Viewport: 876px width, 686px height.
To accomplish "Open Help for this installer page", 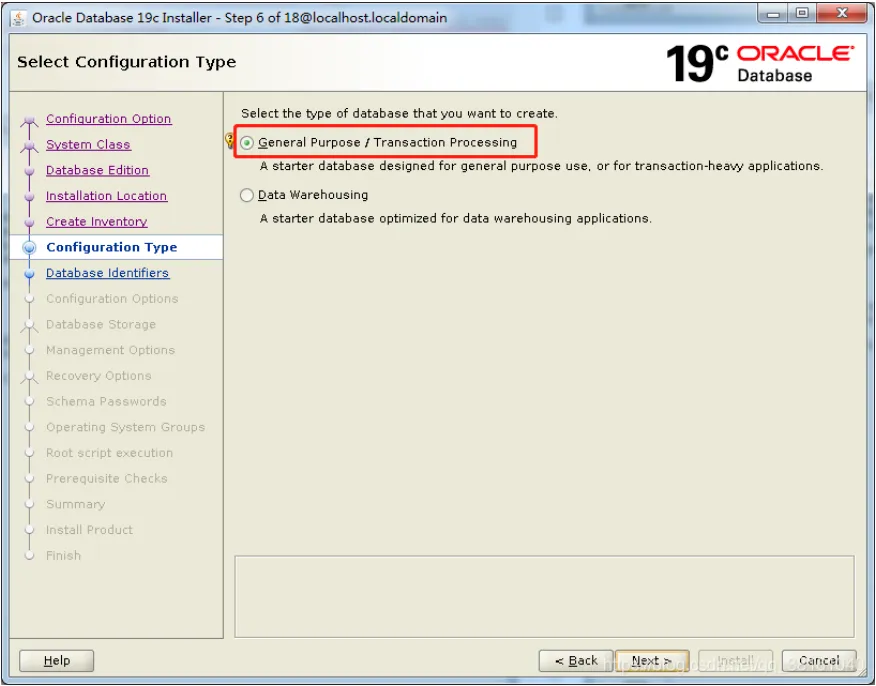I will 56,660.
